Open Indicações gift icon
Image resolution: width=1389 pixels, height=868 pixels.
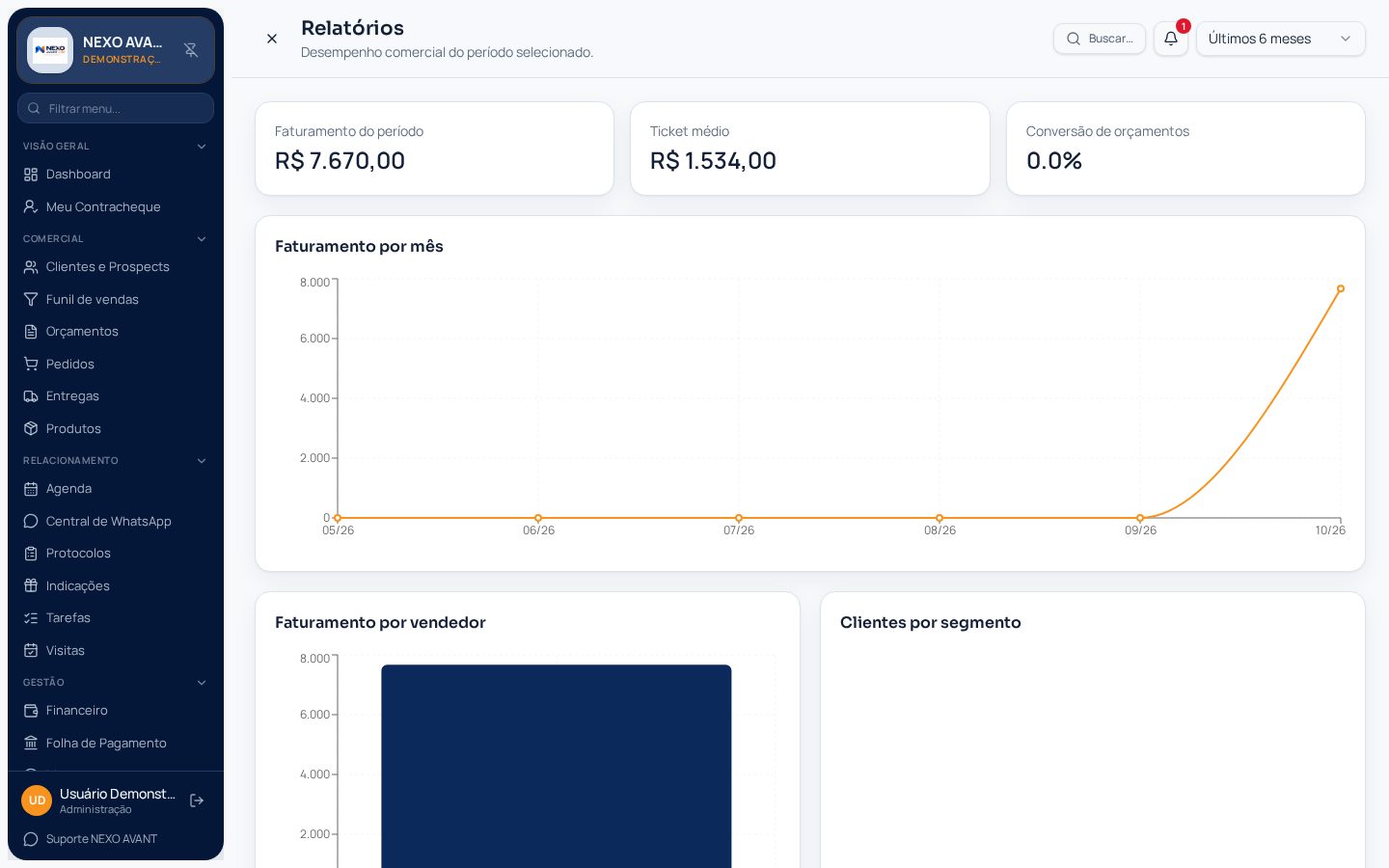coord(31,586)
